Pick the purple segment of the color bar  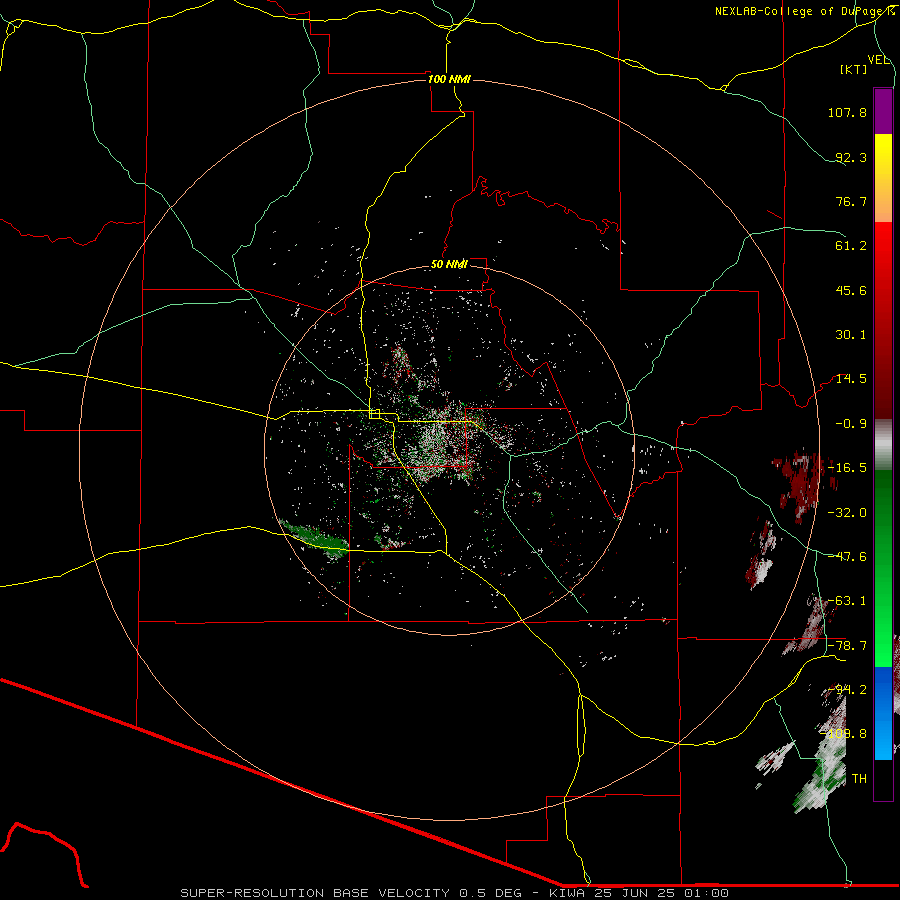883,111
